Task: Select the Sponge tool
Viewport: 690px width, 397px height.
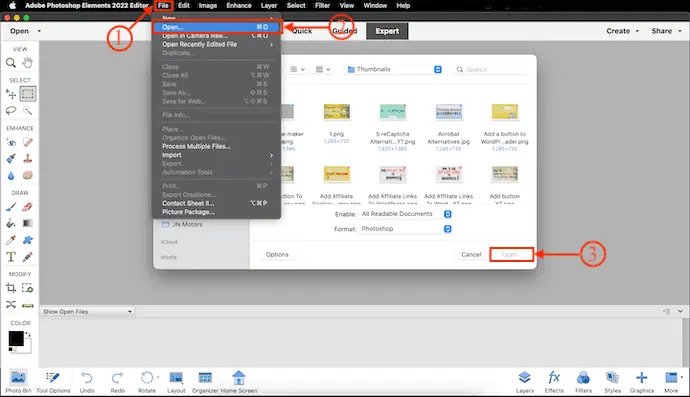Action: pos(28,175)
